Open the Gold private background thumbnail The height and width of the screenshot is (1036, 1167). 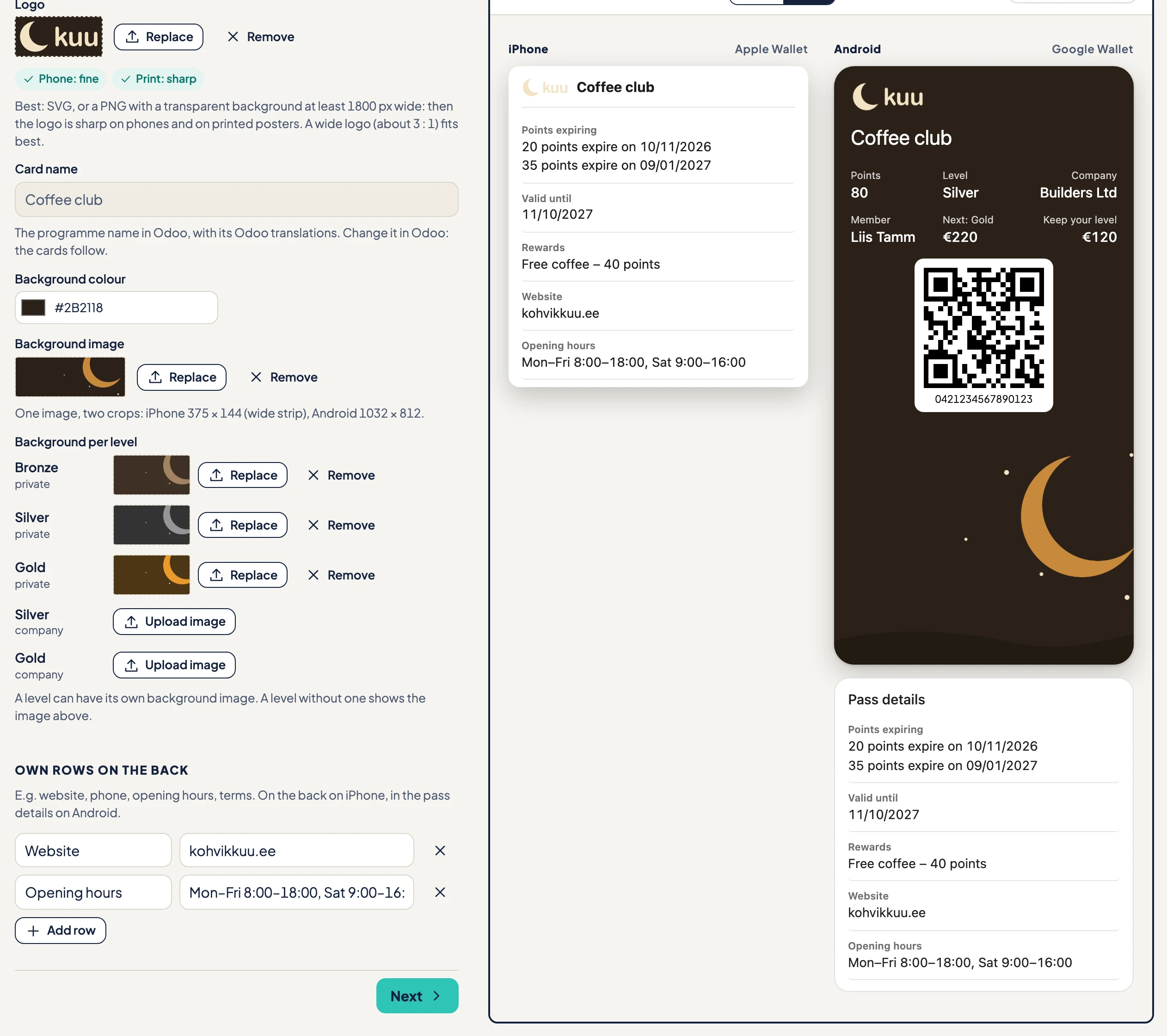151,574
